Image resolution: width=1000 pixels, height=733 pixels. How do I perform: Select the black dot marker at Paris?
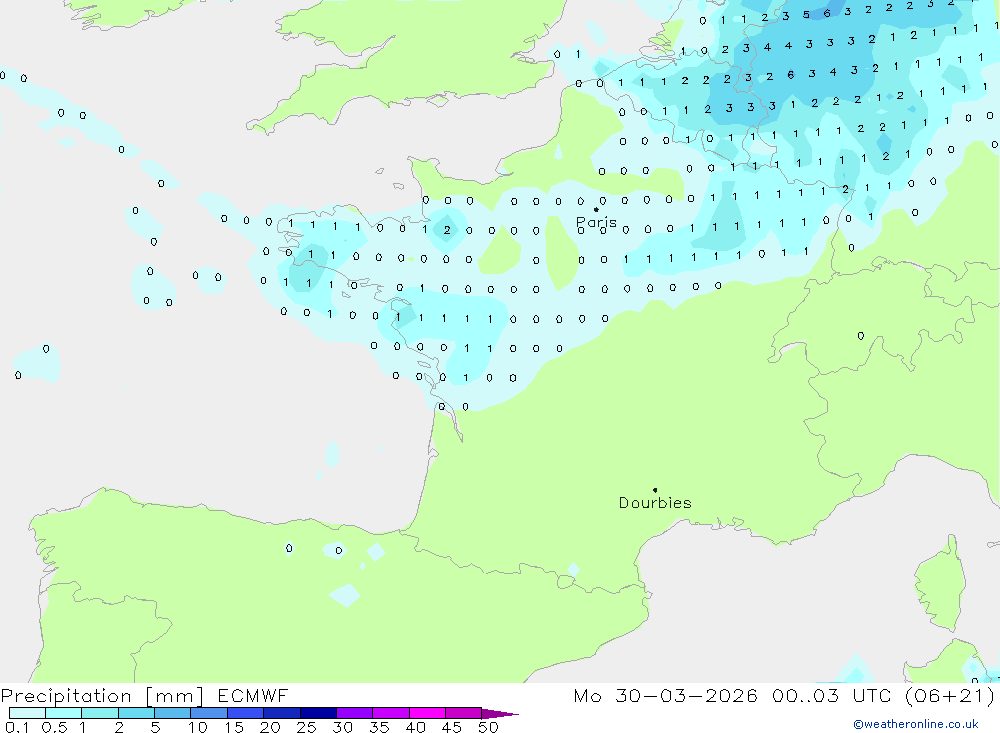(596, 209)
